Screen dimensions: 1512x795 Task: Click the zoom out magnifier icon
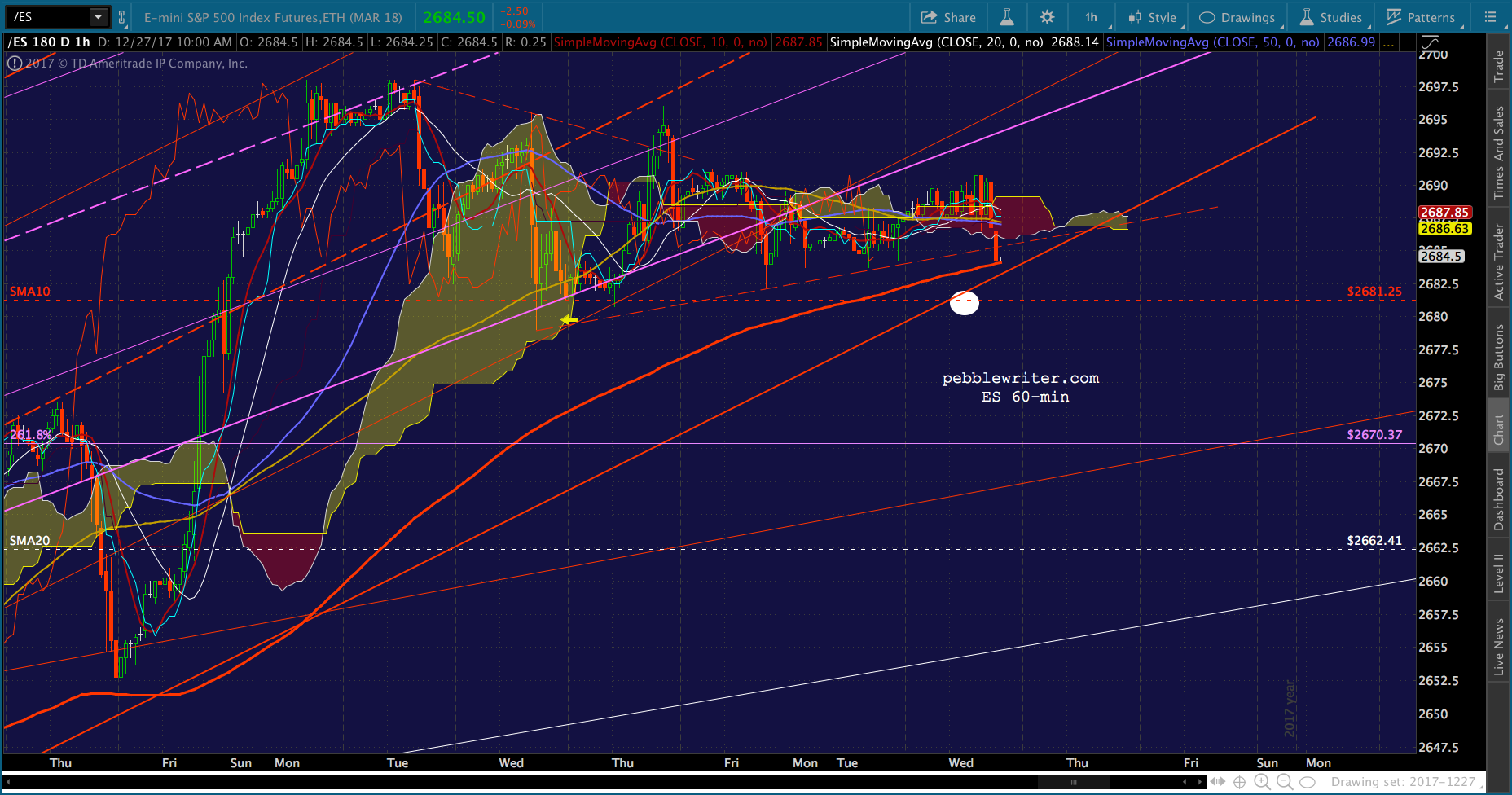[x=1285, y=782]
